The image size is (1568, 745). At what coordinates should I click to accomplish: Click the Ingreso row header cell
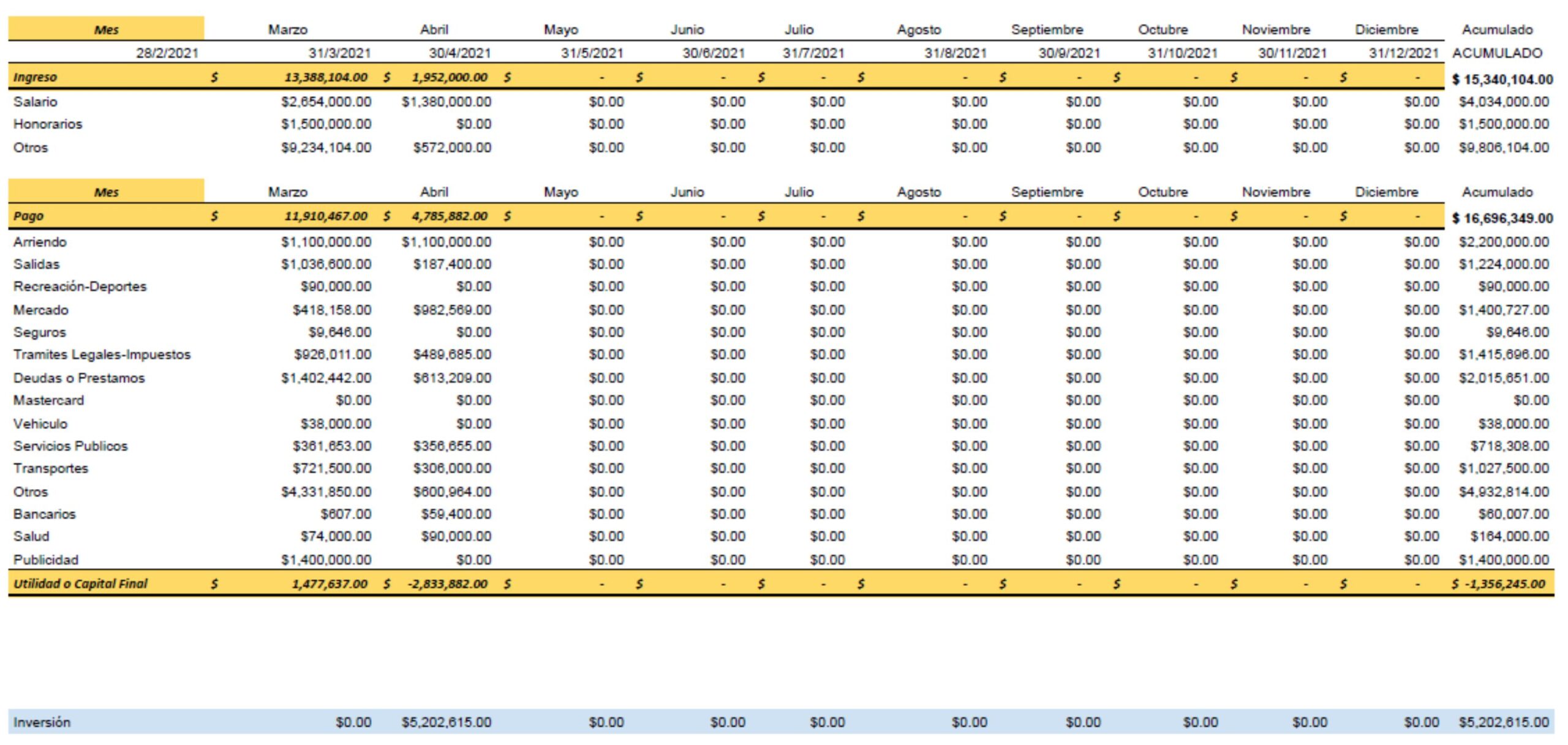[x=35, y=77]
